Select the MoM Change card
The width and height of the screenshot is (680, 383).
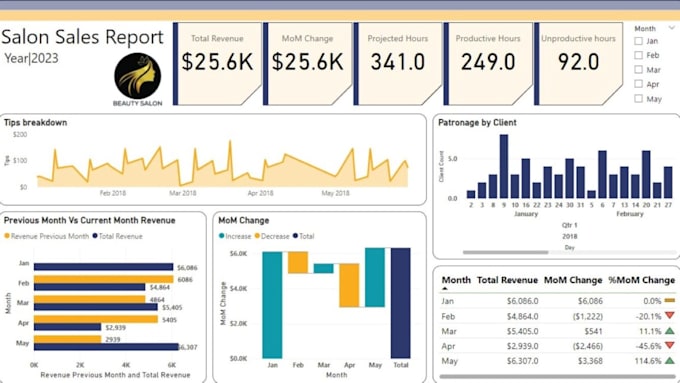point(308,64)
